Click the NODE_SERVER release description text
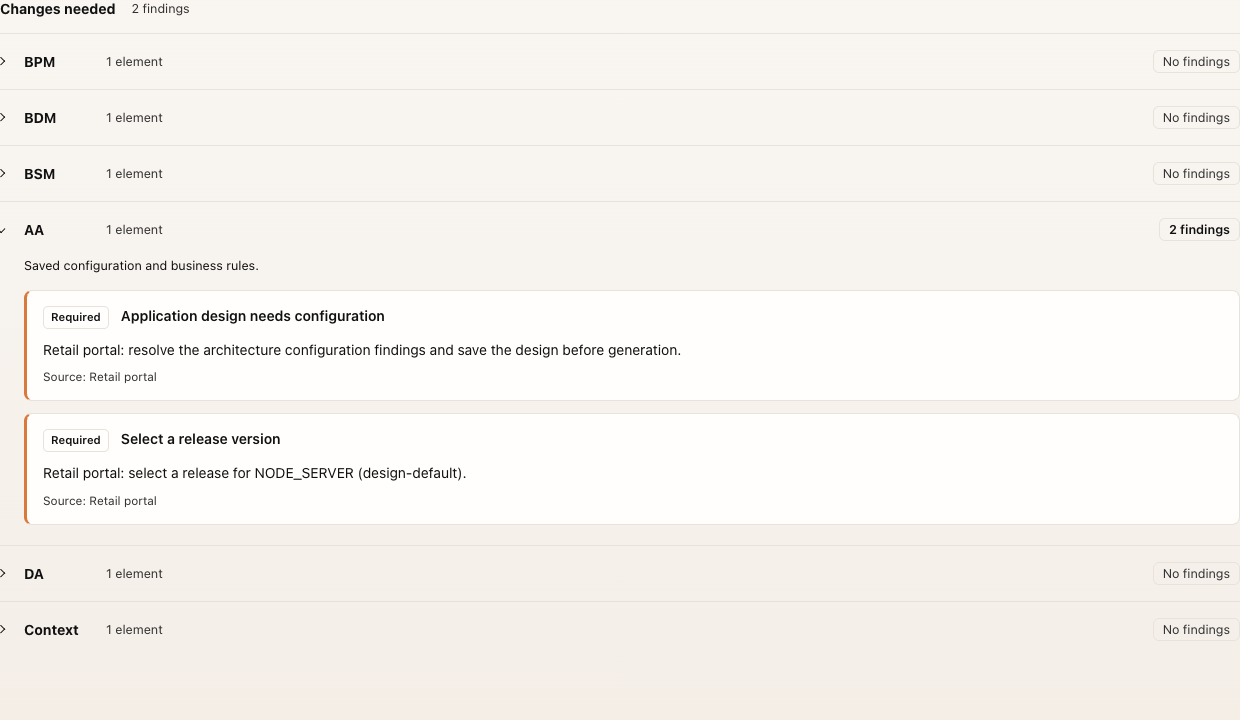Image resolution: width=1240 pixels, height=720 pixels. pyautogui.click(x=255, y=473)
